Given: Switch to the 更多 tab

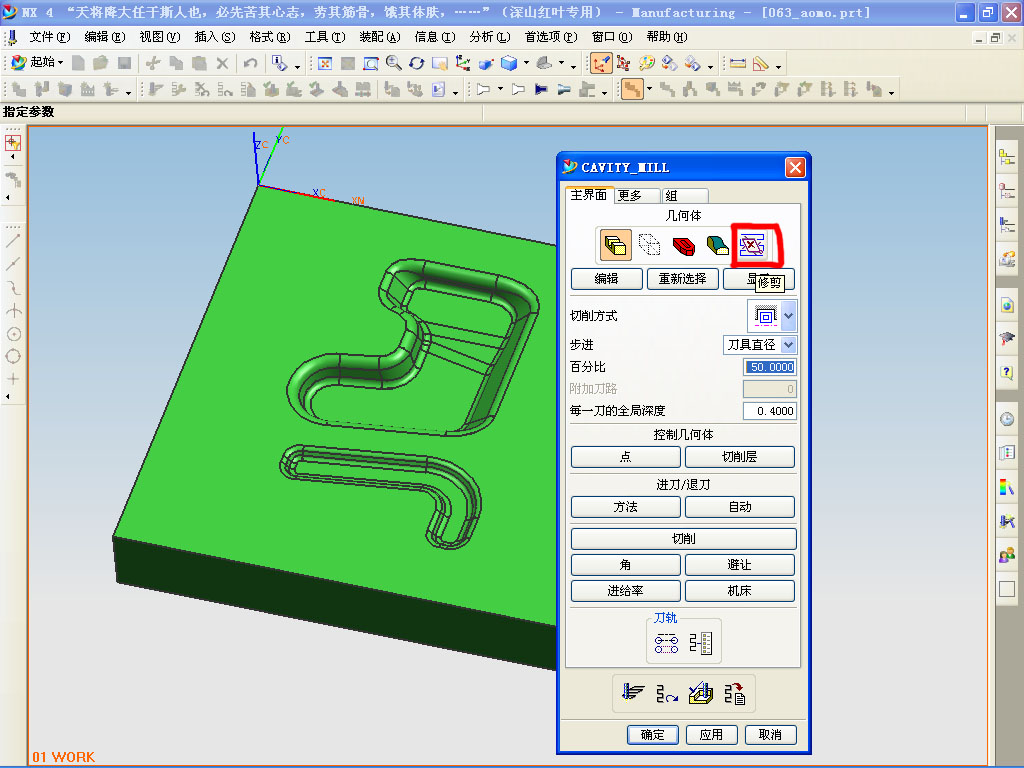Looking at the screenshot, I should pyautogui.click(x=636, y=195).
